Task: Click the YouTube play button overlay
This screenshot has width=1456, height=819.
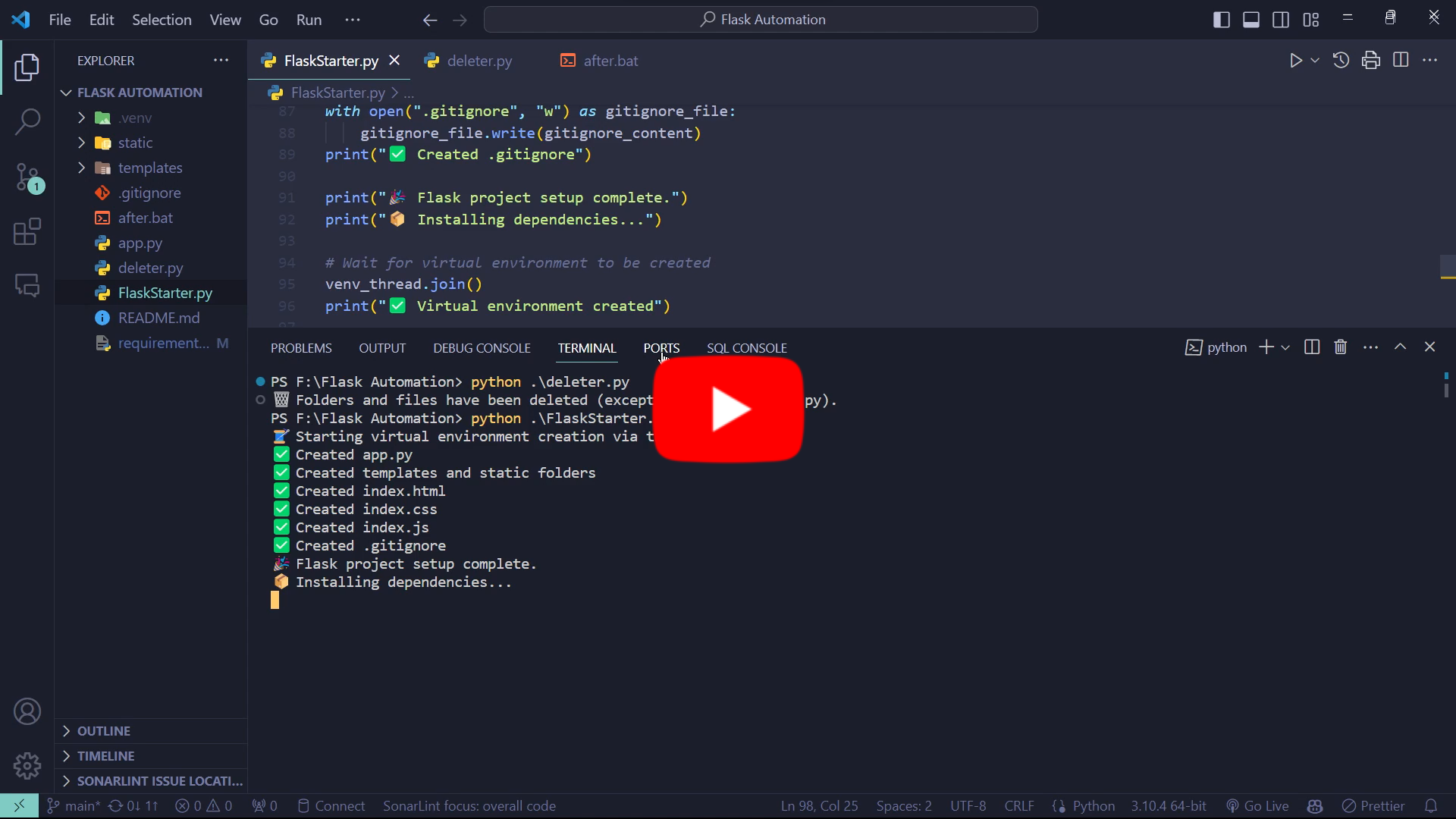Action: [x=728, y=409]
